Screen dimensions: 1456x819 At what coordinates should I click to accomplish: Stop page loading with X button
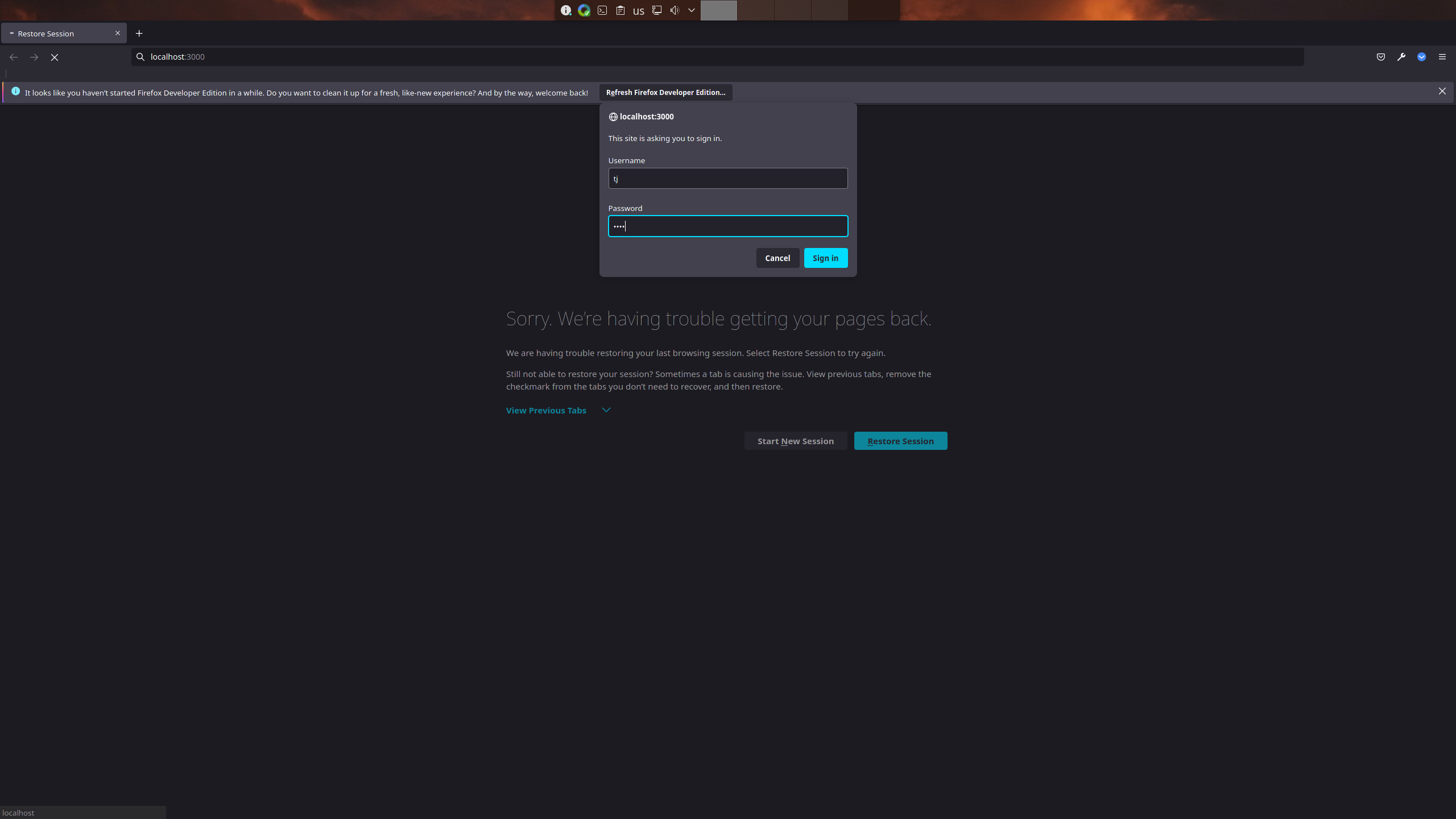tap(55, 57)
